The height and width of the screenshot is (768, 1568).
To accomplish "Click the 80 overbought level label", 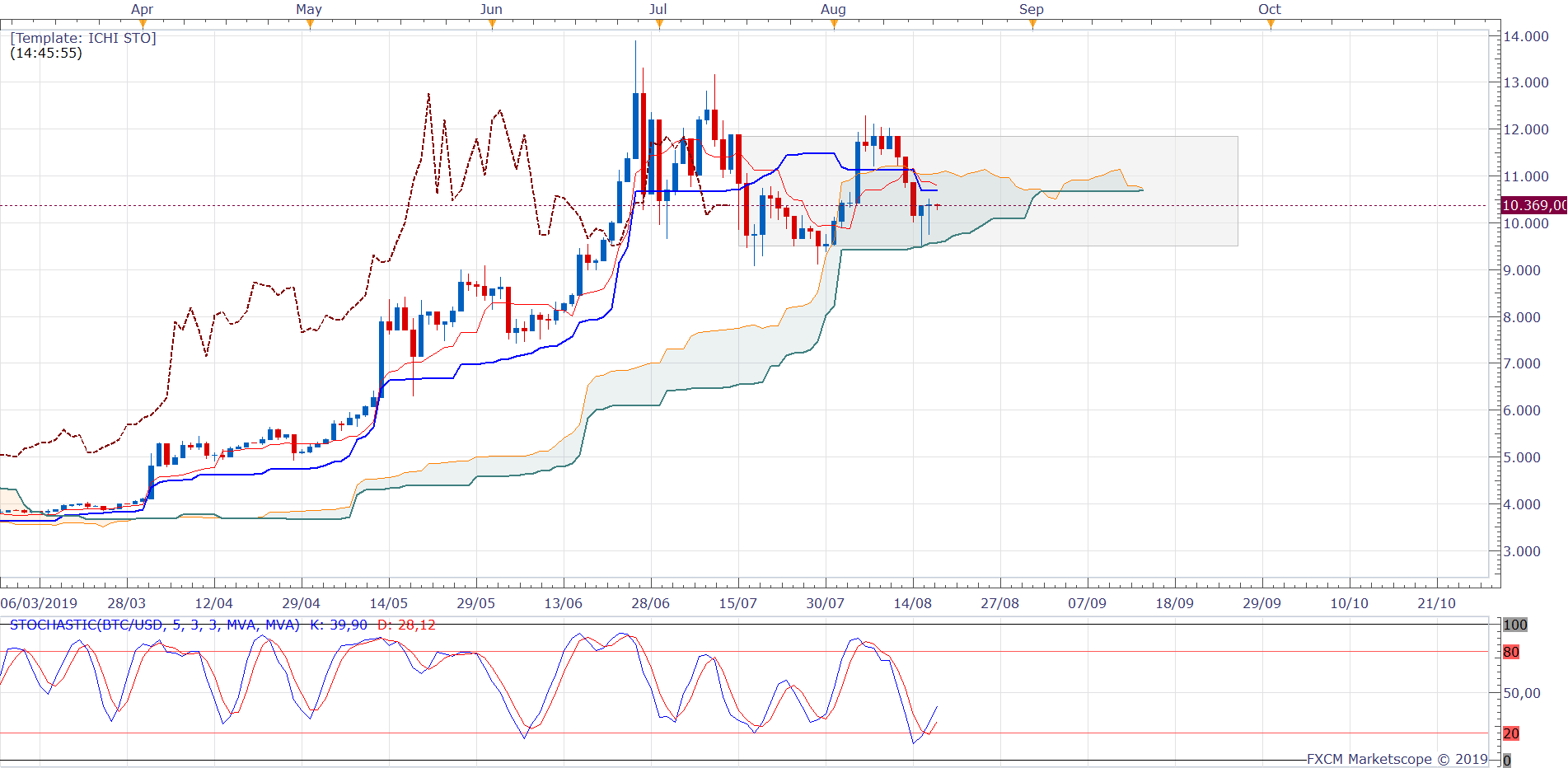I will point(1511,652).
